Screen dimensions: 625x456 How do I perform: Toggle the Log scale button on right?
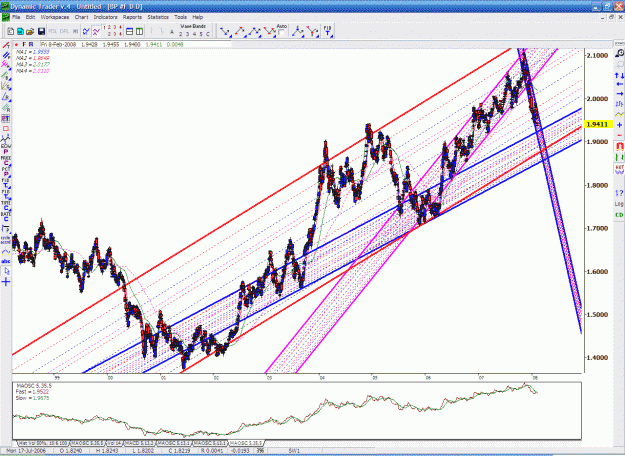(619, 204)
